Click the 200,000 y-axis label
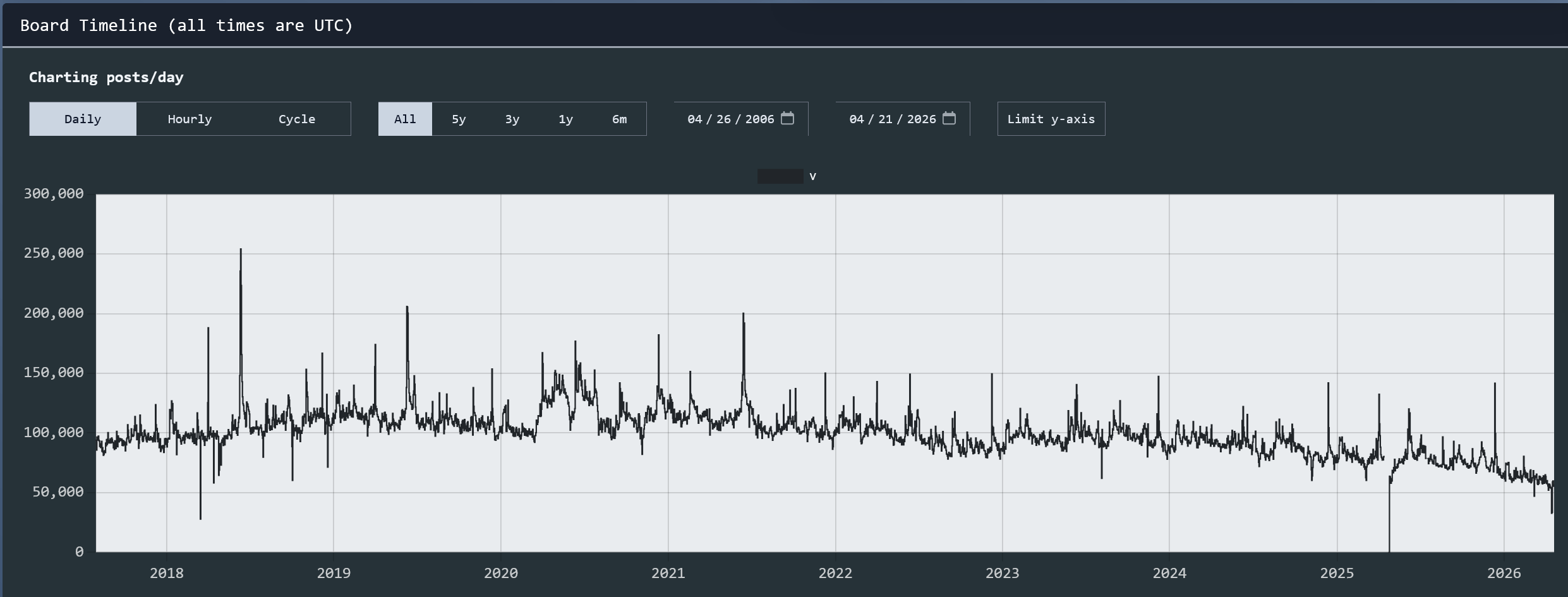This screenshot has height=597, width=1568. (54, 313)
